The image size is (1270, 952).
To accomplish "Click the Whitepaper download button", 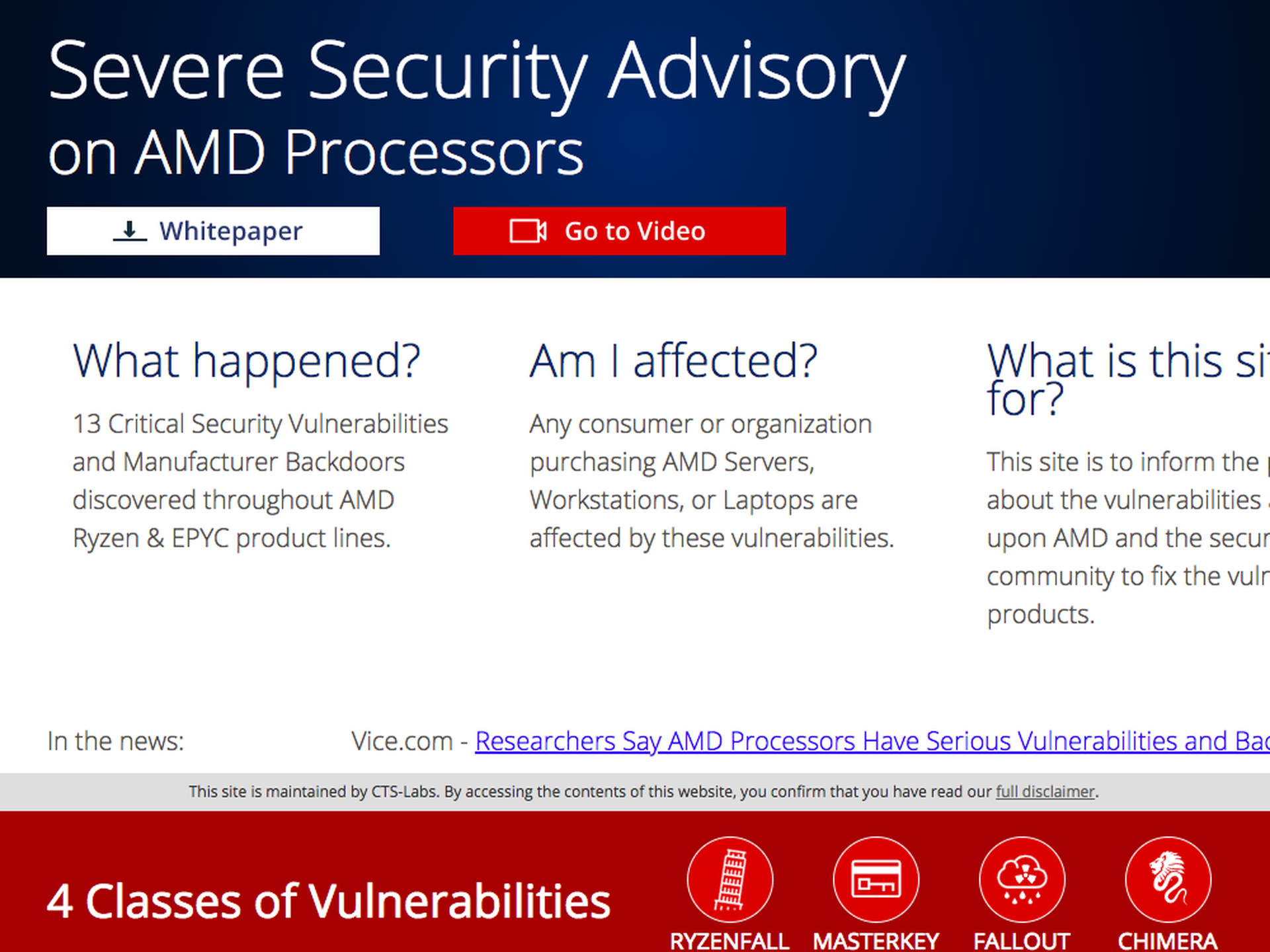I will click(x=213, y=231).
